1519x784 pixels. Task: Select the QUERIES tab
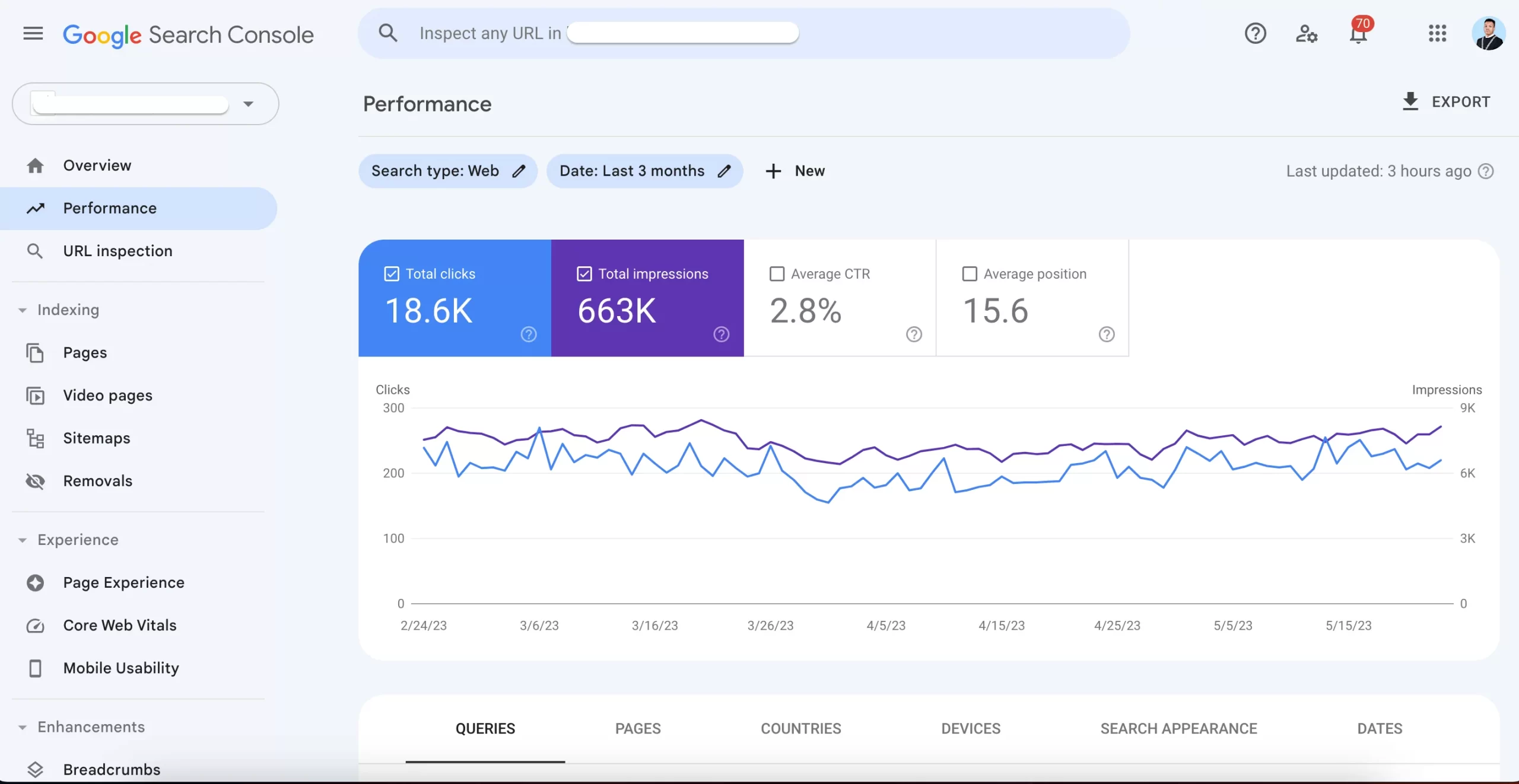(x=485, y=728)
